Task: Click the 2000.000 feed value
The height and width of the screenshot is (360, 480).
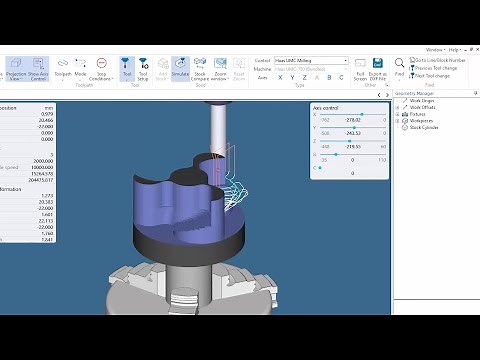Action: (x=44, y=161)
